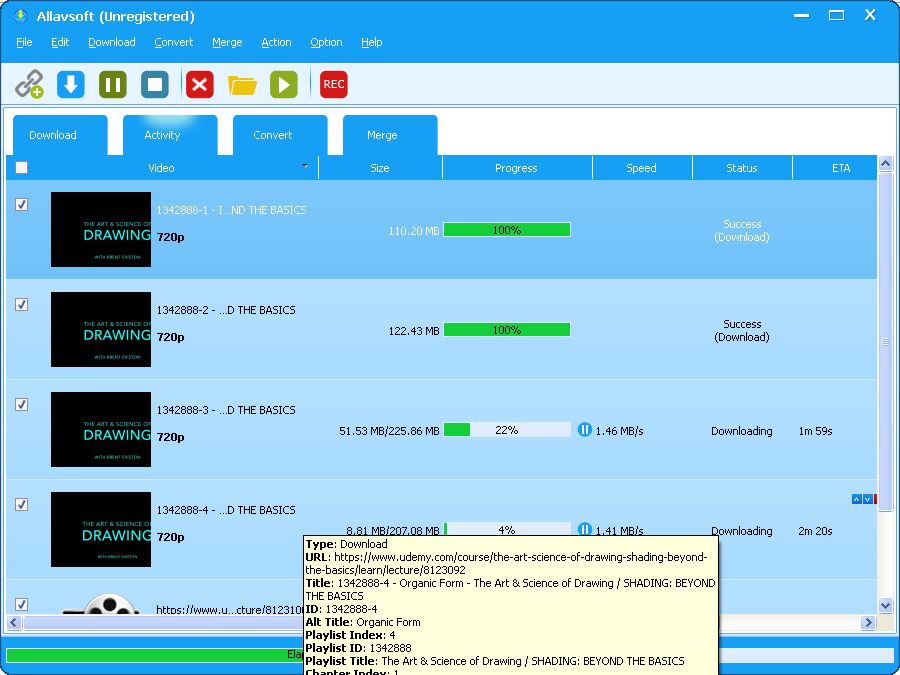Select the 1342888-2 drawing thumbnail
The height and width of the screenshot is (675, 900).
click(x=101, y=329)
